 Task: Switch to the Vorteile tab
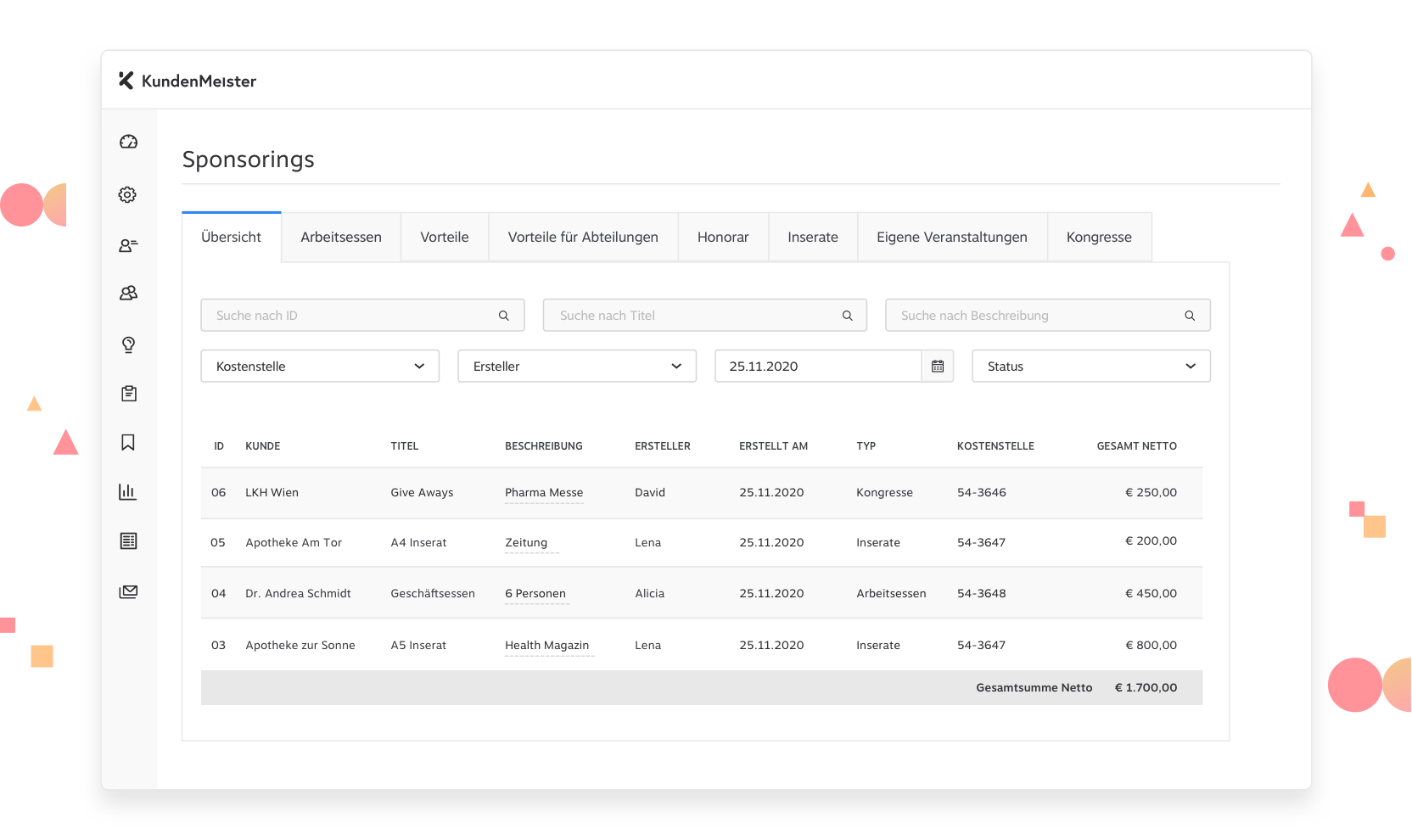click(445, 237)
